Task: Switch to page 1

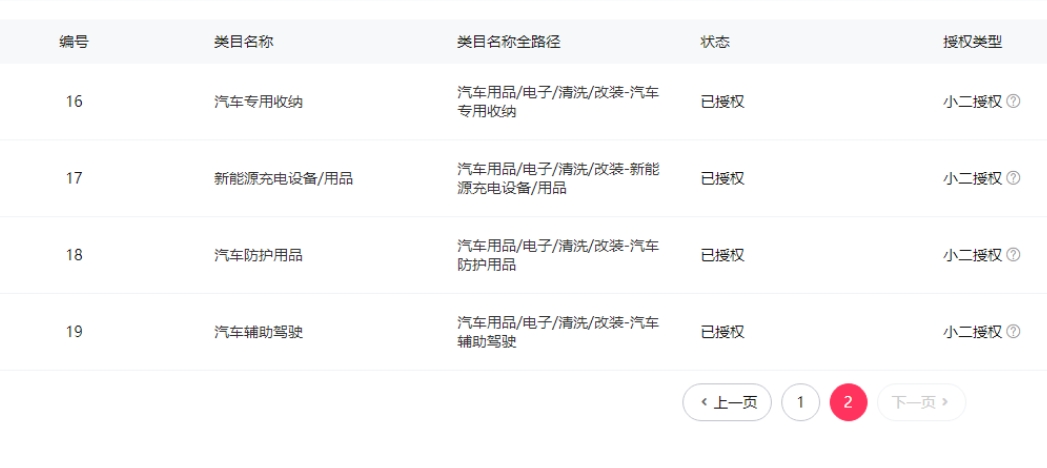Action: tap(800, 402)
